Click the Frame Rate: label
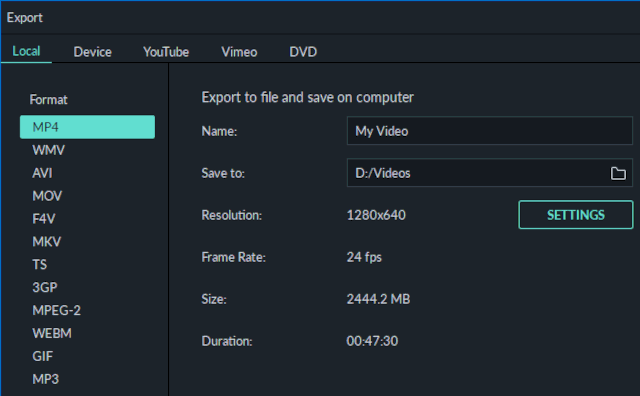Screen dimensions: 640x396 tap(233, 257)
